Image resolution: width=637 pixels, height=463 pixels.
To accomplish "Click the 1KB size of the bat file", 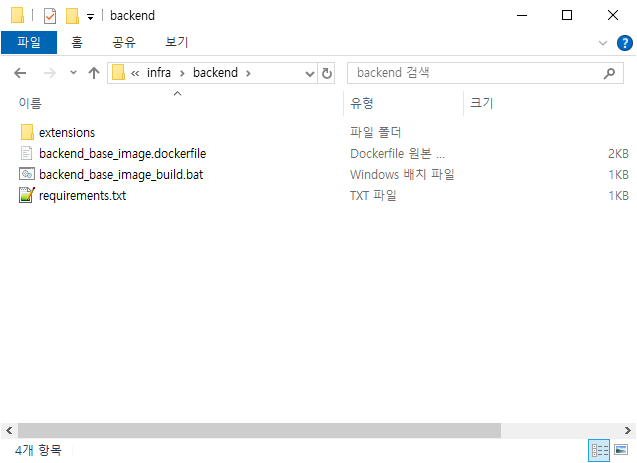I will [618, 175].
